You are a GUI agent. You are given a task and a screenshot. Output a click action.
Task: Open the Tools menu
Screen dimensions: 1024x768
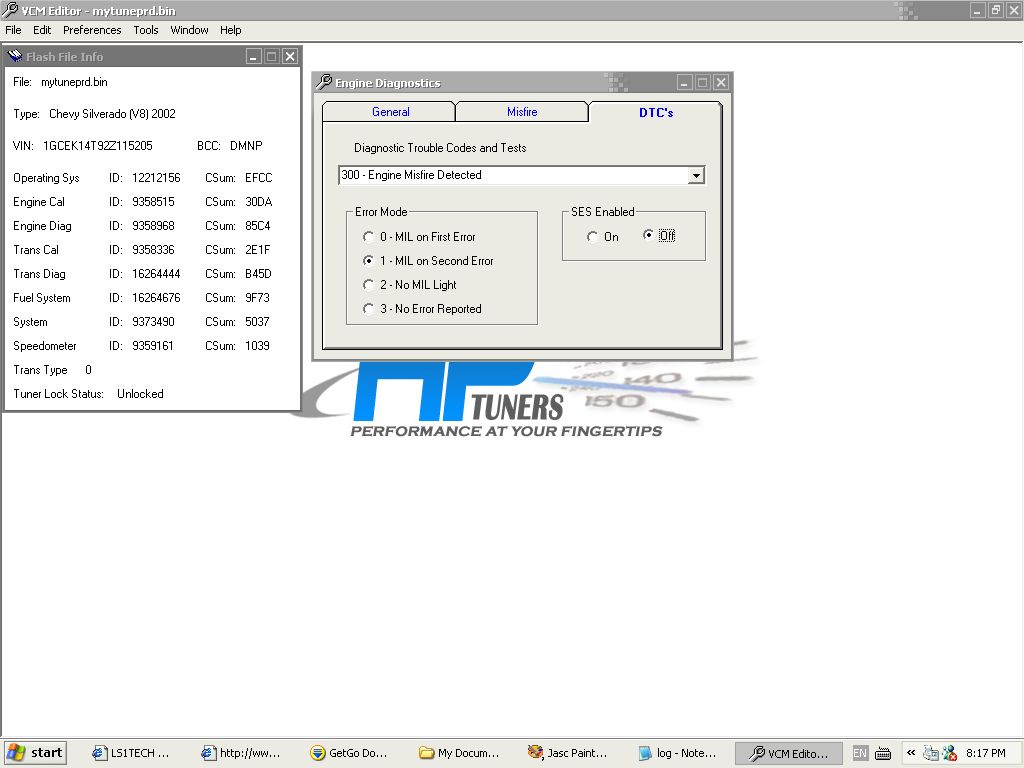click(146, 30)
